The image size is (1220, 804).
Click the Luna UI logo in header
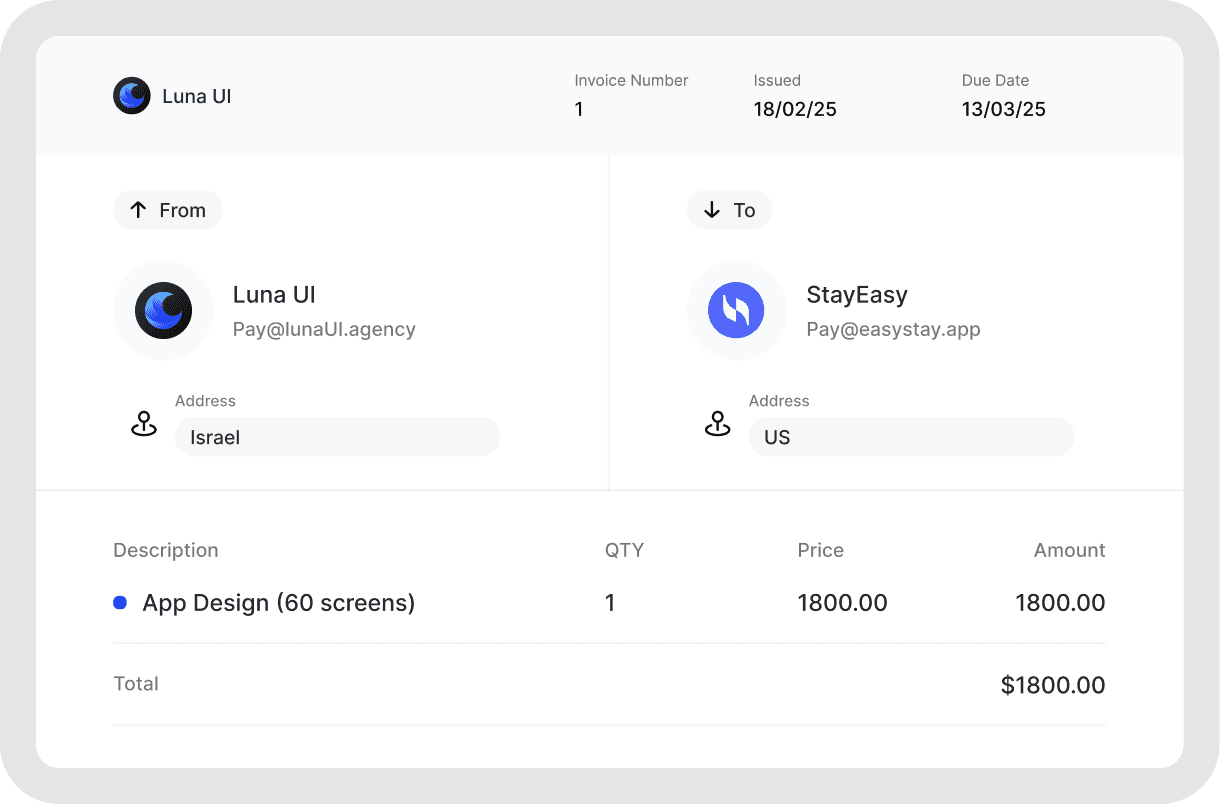(132, 96)
